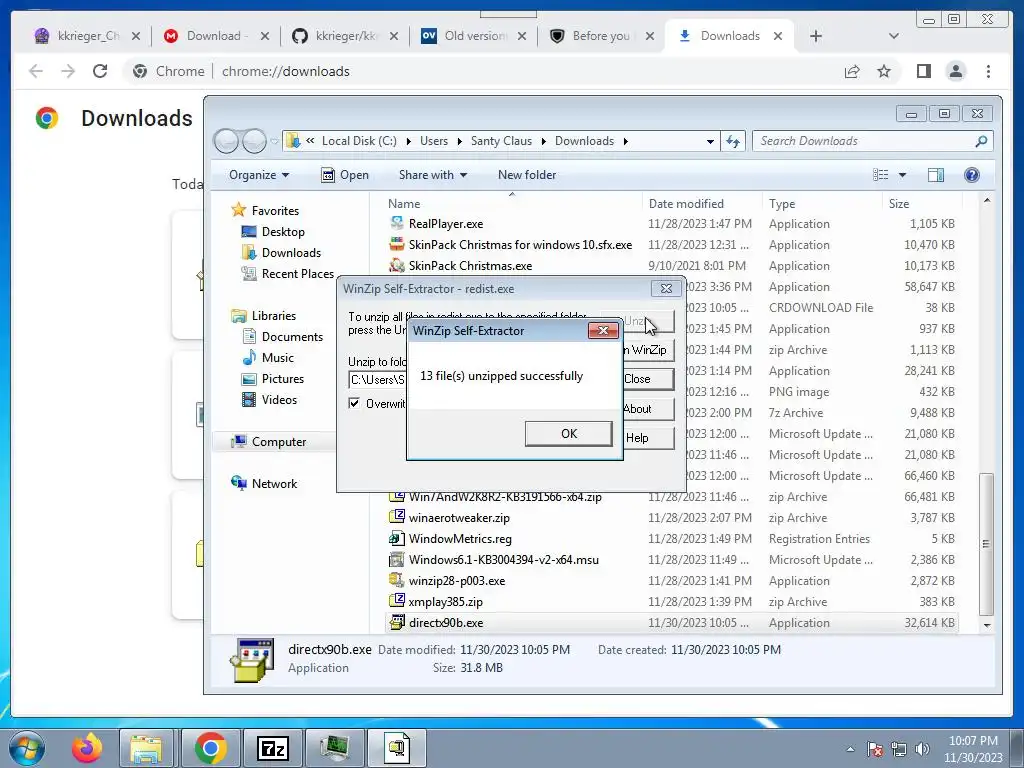Click the Search Downloads field
Screen dimensions: 1024x768
[872, 141]
